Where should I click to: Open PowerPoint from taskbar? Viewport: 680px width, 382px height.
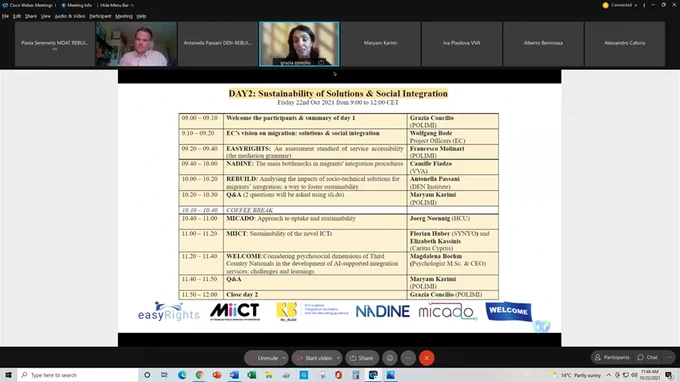click(x=217, y=375)
